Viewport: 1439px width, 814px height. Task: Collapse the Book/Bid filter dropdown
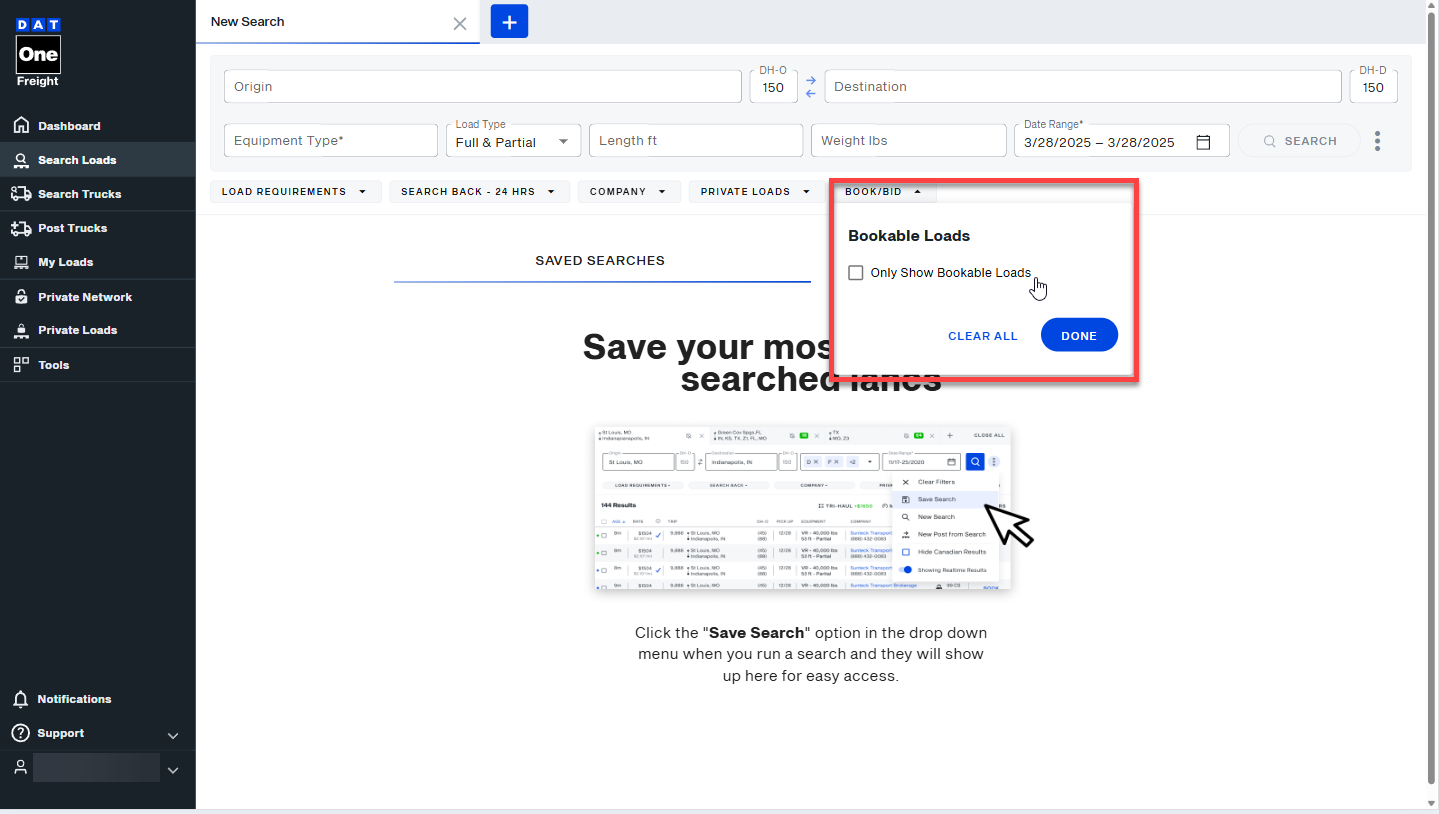tap(883, 192)
